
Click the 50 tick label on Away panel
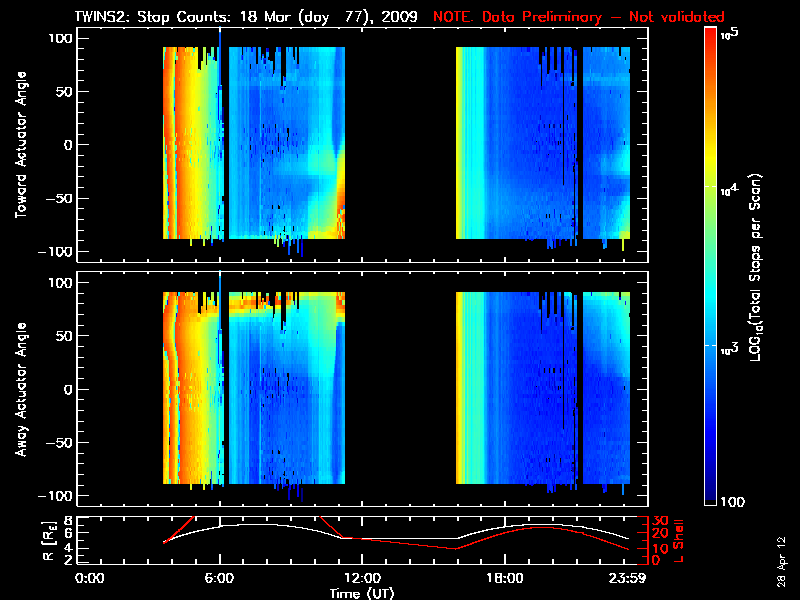(x=64, y=336)
